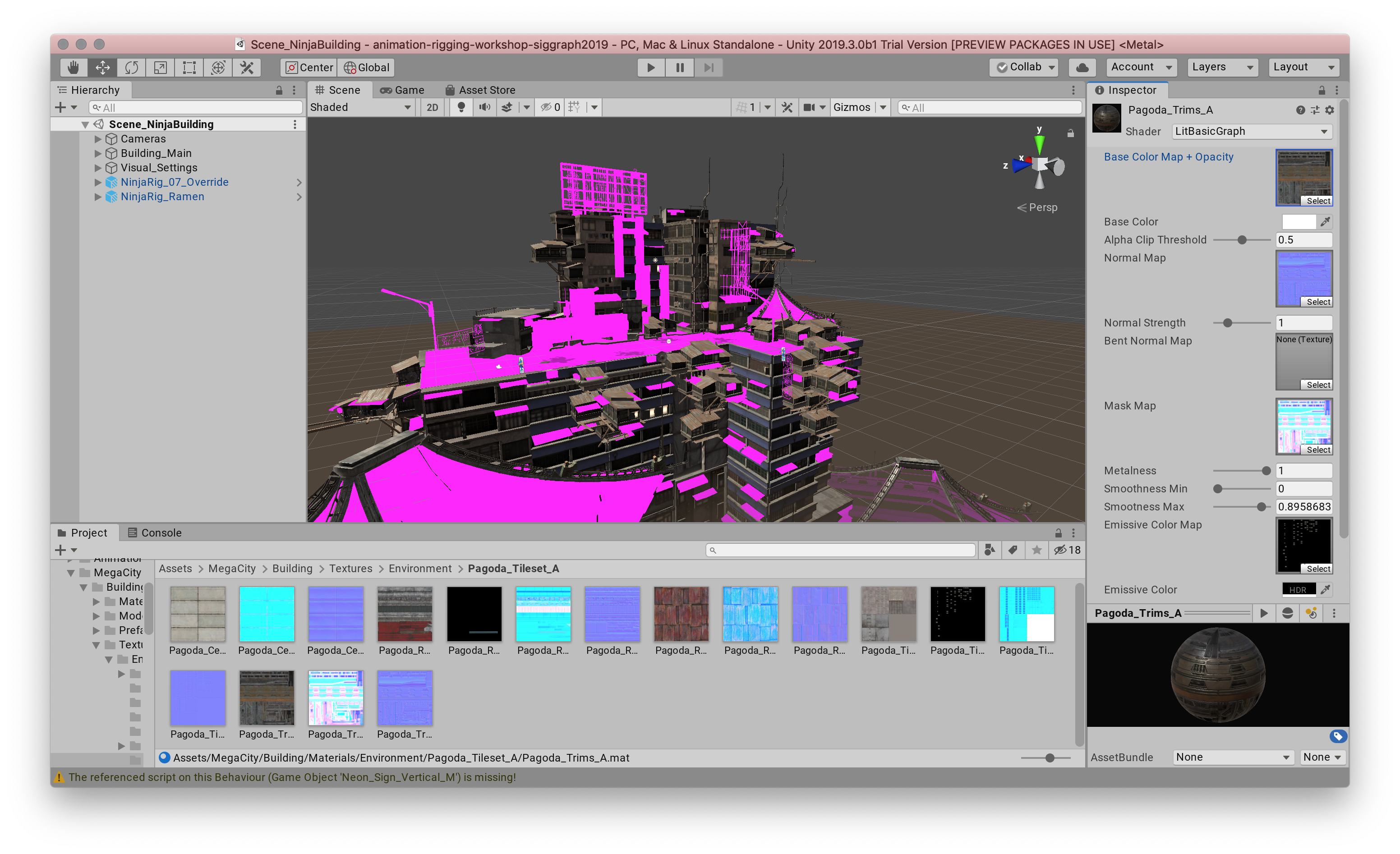Select the Rect transform tool

click(x=189, y=68)
